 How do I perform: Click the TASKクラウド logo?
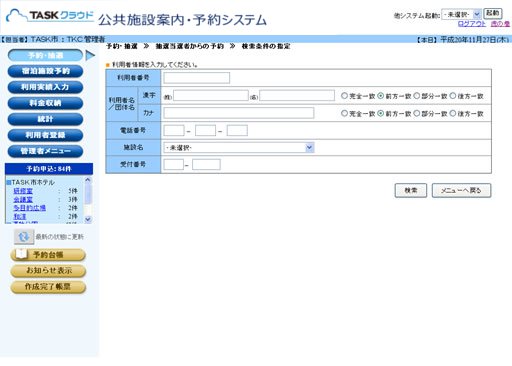[50, 16]
